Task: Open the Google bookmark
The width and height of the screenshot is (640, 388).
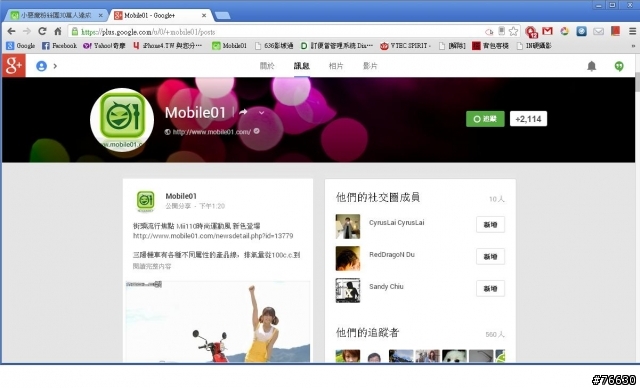Action: (x=21, y=46)
